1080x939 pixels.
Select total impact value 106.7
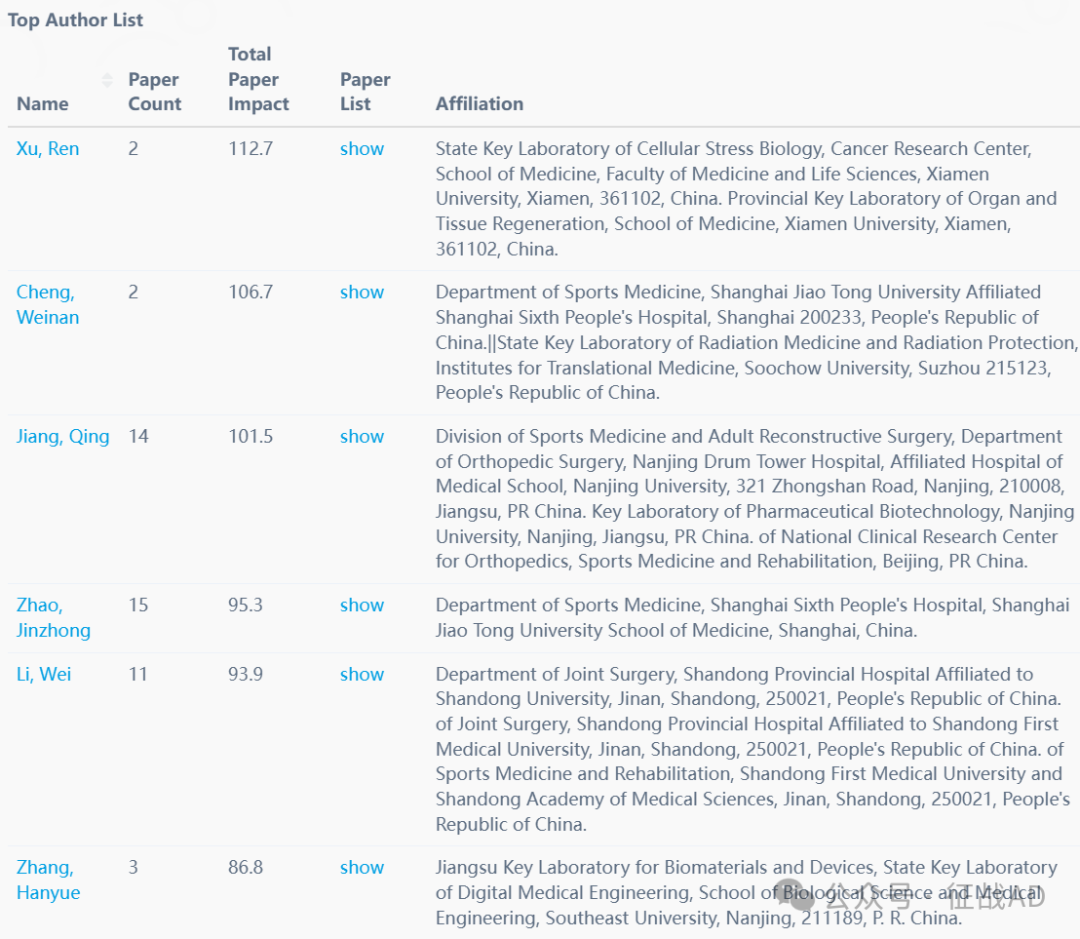251,292
